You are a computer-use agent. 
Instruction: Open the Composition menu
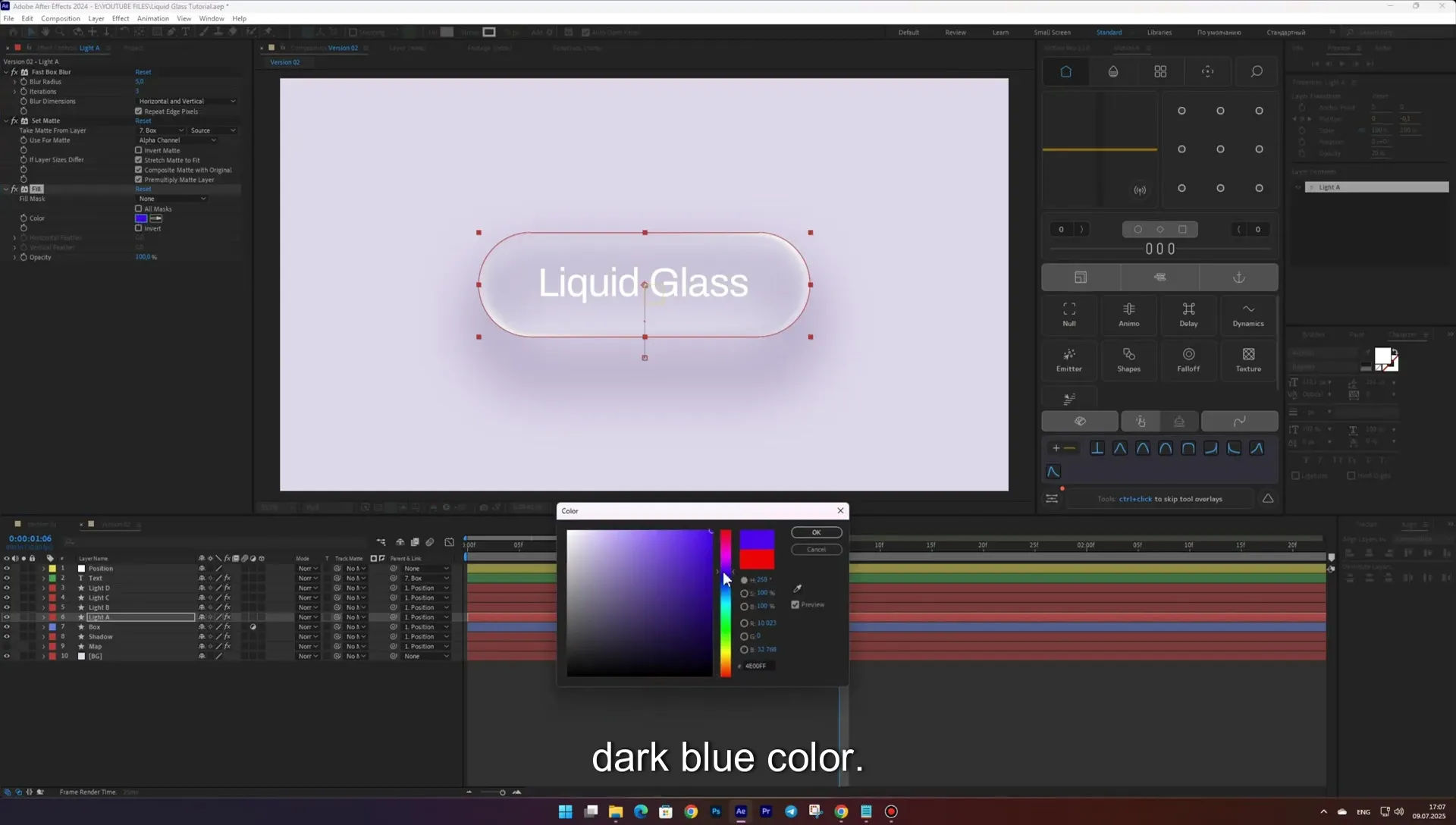point(61,18)
